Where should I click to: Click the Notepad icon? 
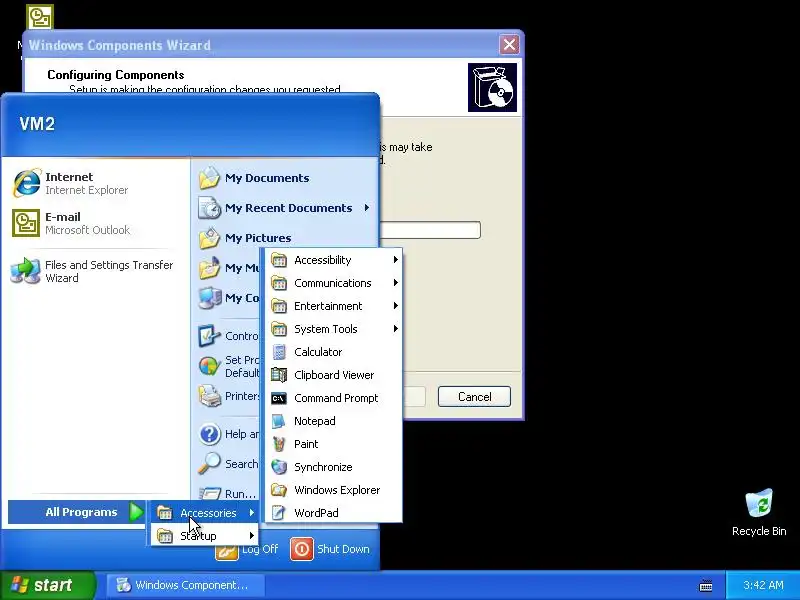[x=279, y=421]
